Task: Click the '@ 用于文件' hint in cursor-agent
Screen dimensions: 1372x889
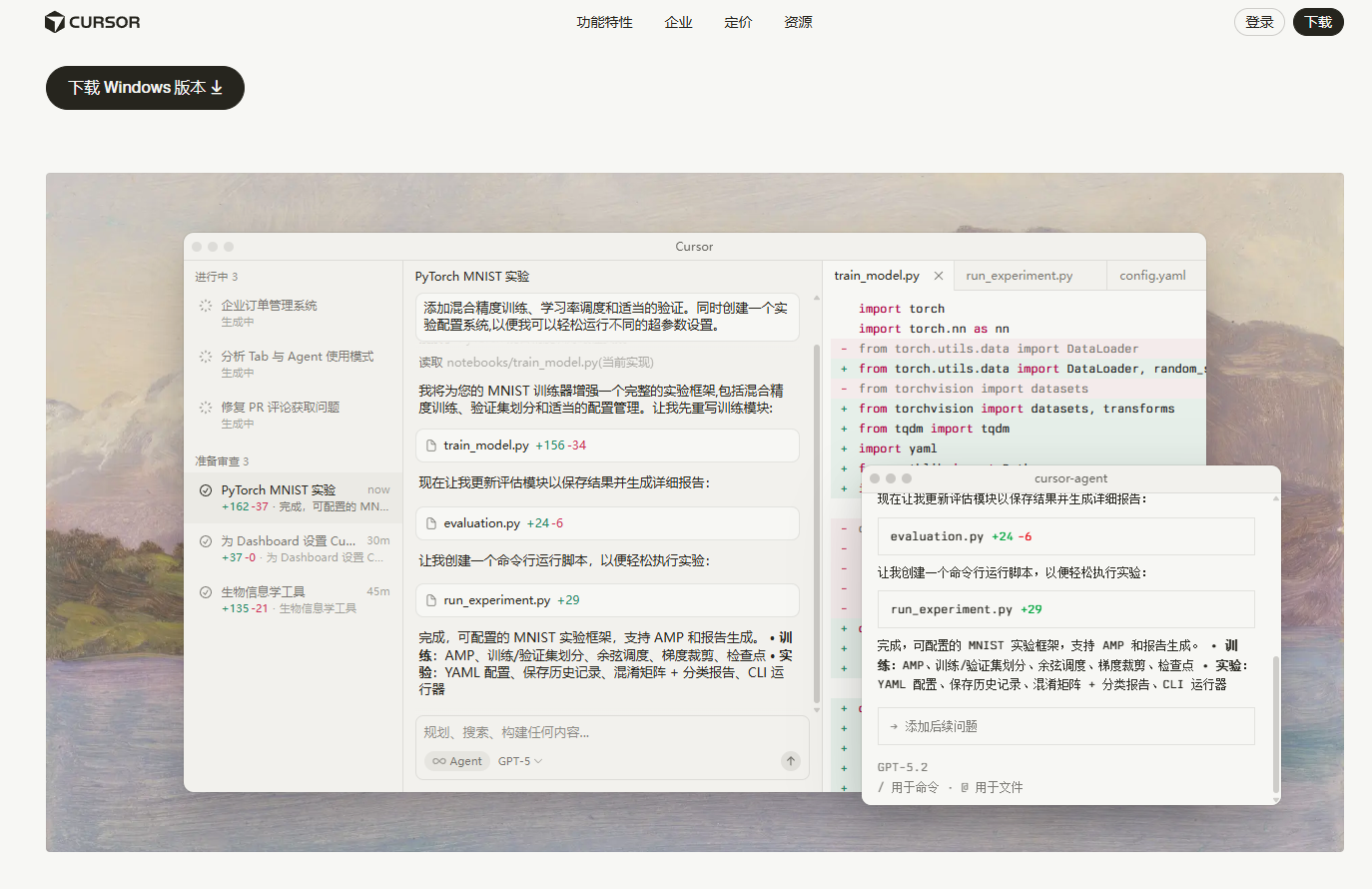Action: click(x=992, y=787)
